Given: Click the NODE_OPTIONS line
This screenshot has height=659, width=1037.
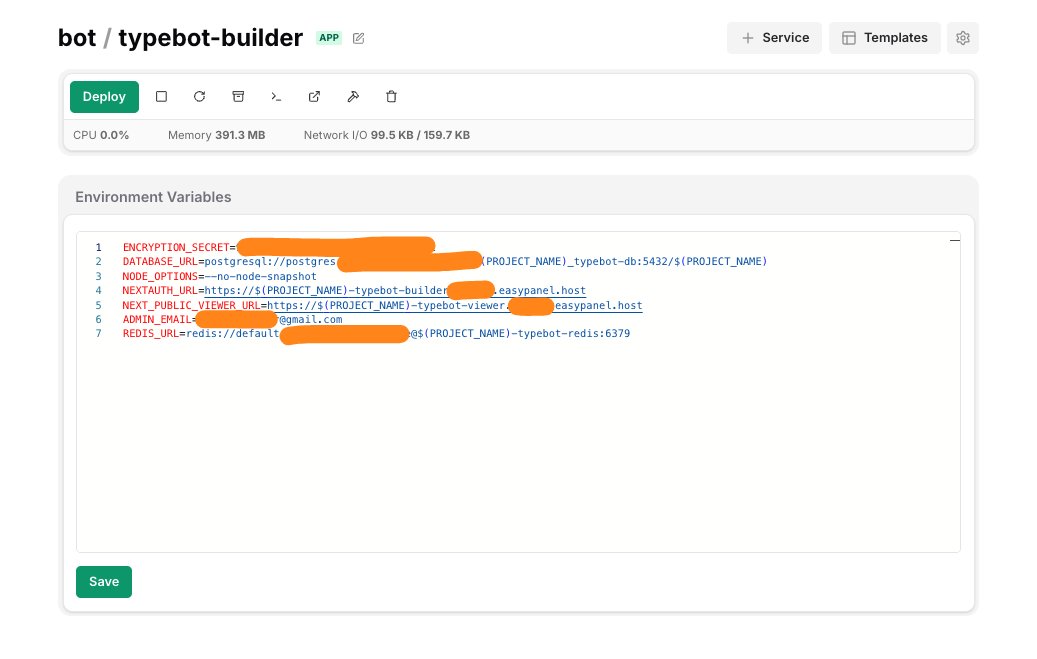Looking at the screenshot, I should click(220, 277).
